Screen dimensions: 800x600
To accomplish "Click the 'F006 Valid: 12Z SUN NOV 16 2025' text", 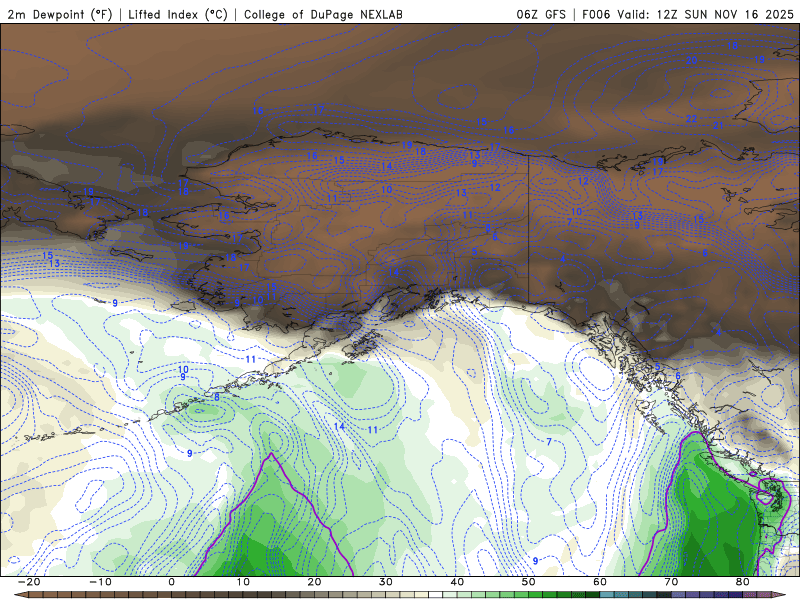I will pyautogui.click(x=688, y=14).
